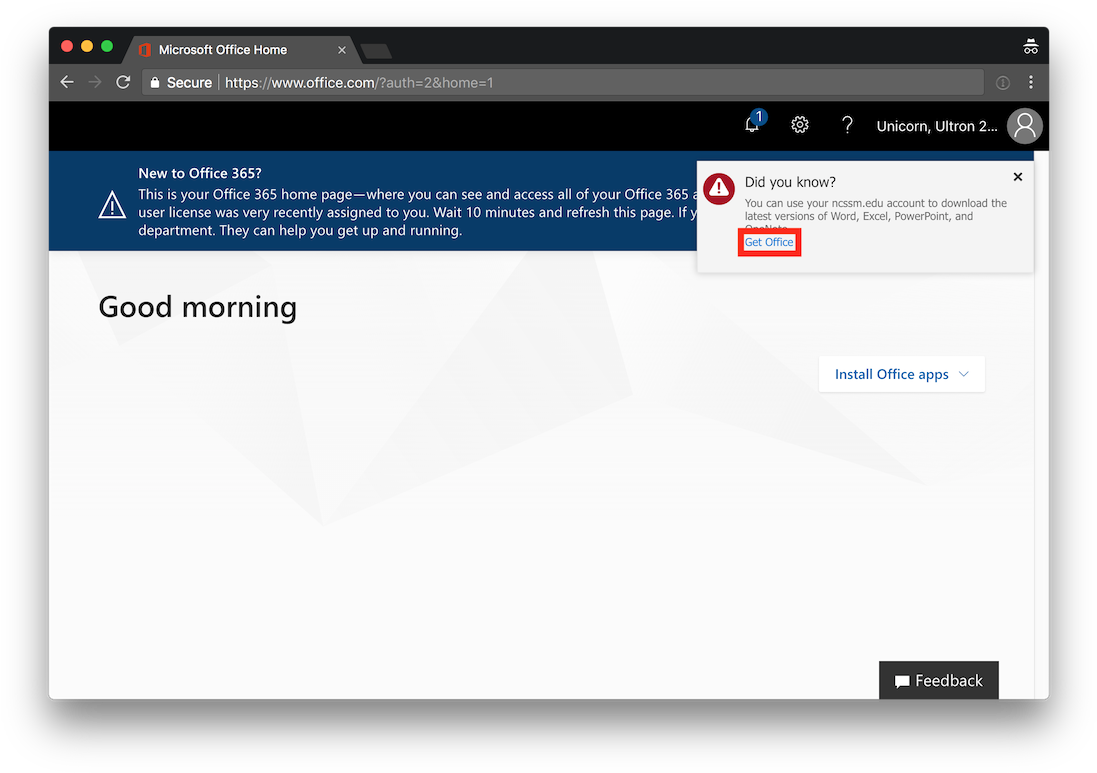Go back using the browser back arrow
The width and height of the screenshot is (1097, 773).
pyautogui.click(x=67, y=82)
